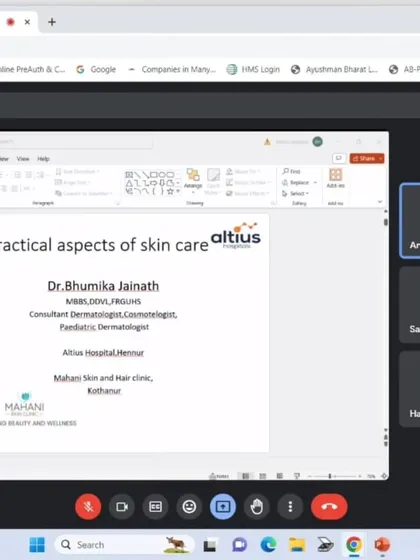Open the Teams Chat taskbar icon
420x560 pixels.
[x=240, y=545]
